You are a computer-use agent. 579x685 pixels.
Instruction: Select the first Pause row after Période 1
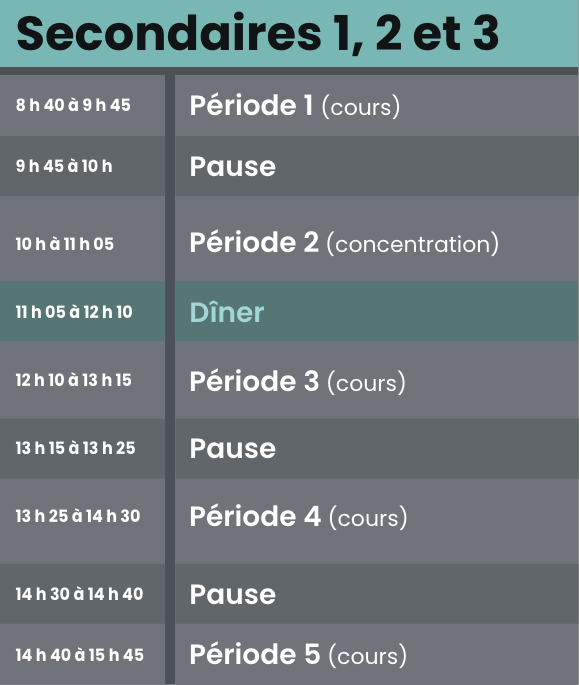(x=377, y=166)
